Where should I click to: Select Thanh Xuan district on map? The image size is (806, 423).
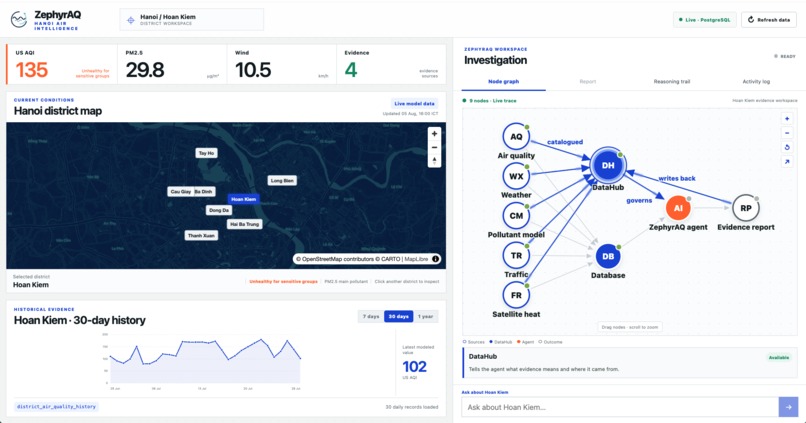pyautogui.click(x=202, y=235)
